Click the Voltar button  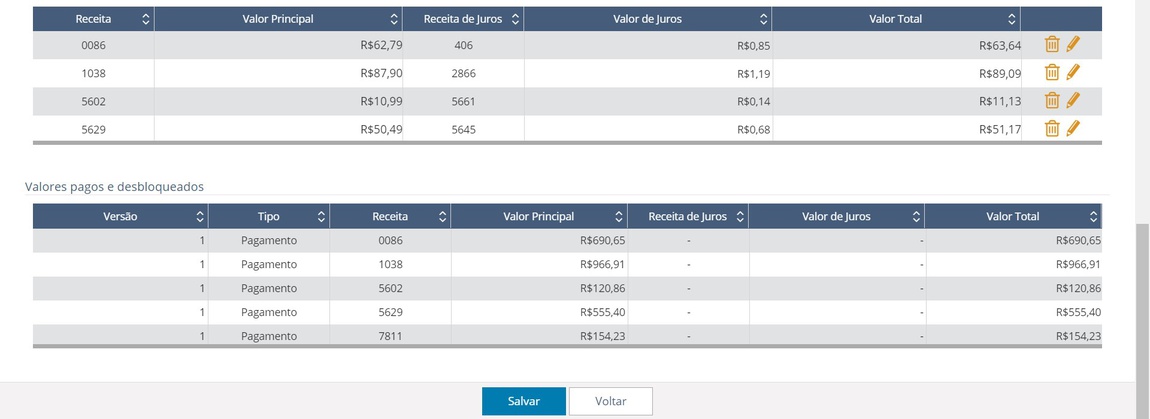click(611, 401)
